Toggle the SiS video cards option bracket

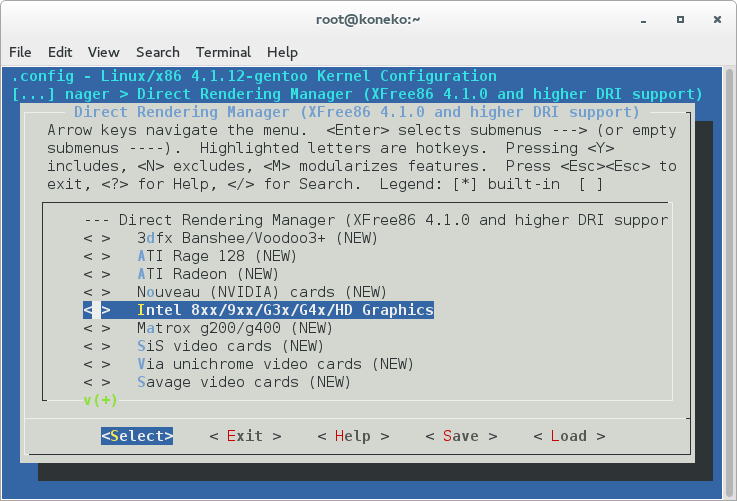click(97, 346)
